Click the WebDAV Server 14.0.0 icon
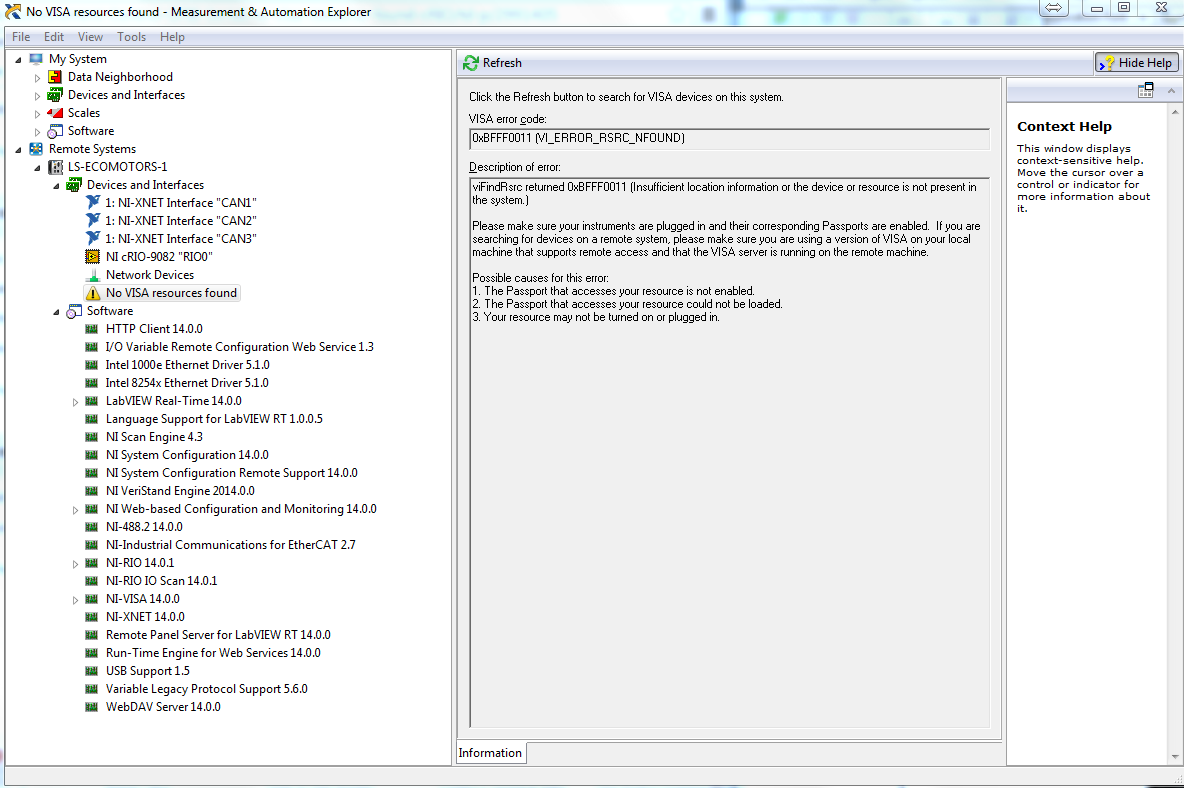Viewport: 1184px width, 788px height. [91, 706]
